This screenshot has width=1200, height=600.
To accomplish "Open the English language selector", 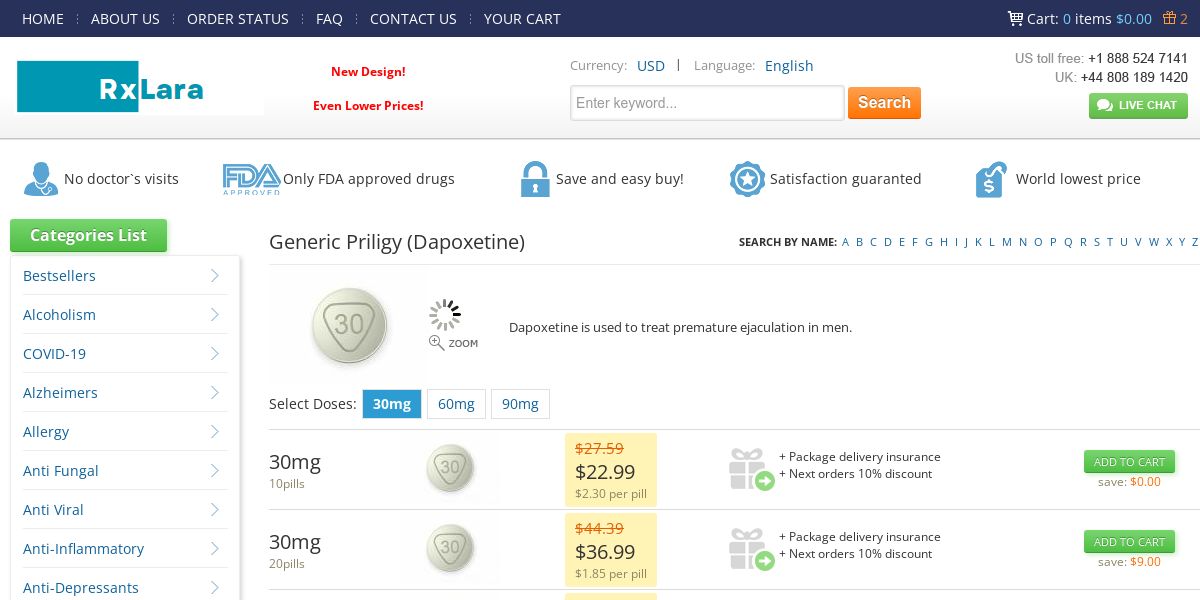I will [x=789, y=66].
